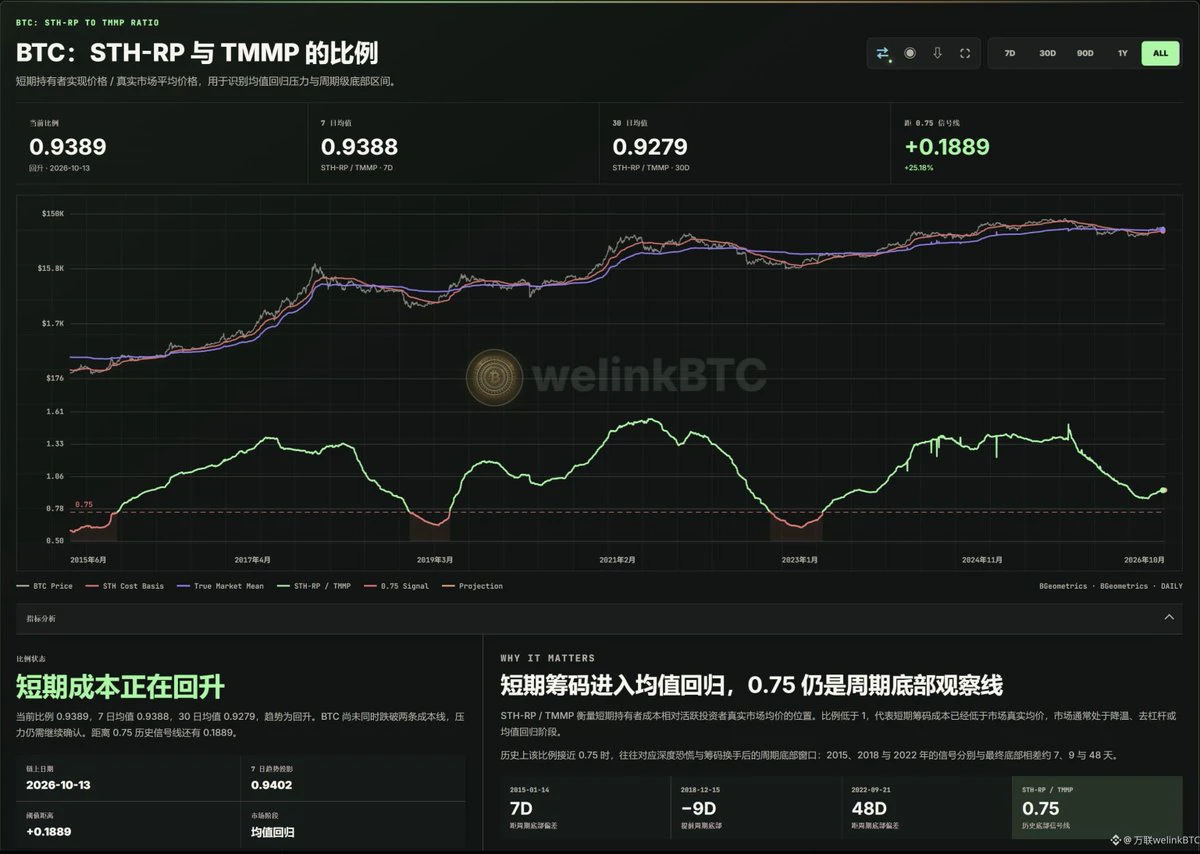Collapse the 指标分析 section chevron
Screen dimensions: 1200x854
coord(1169,618)
